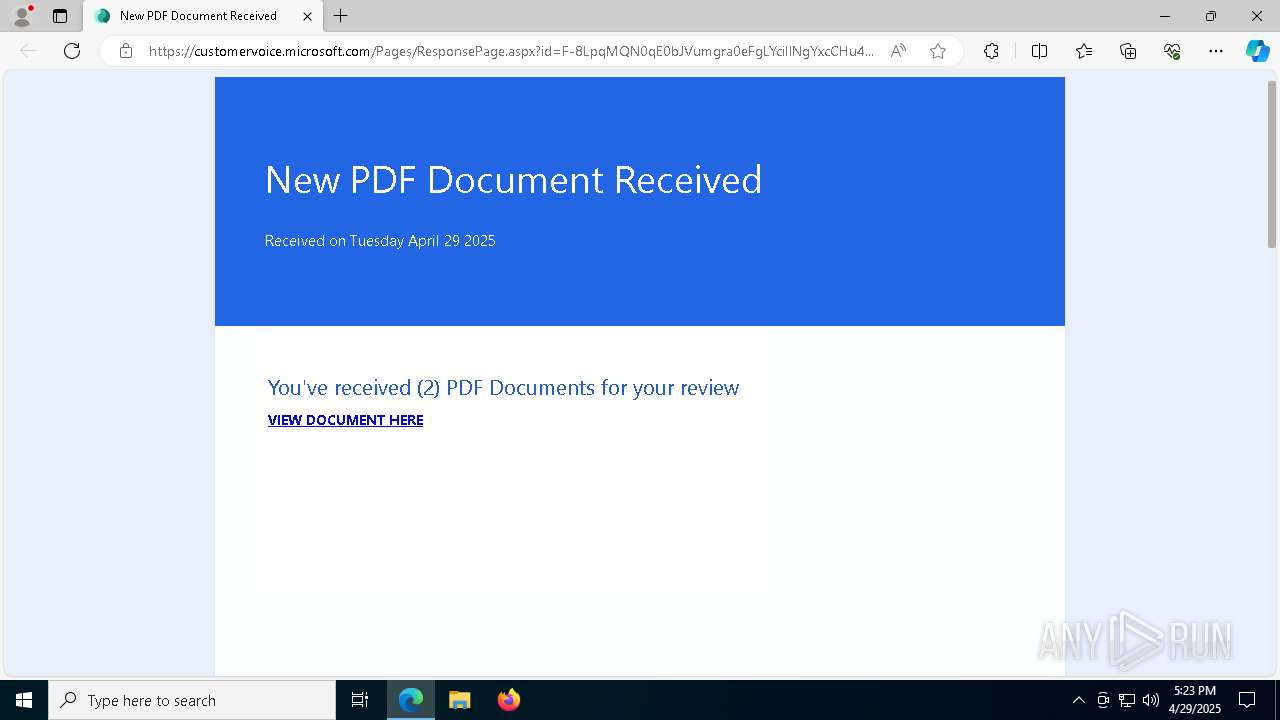View site information lock icon

pyautogui.click(x=125, y=51)
